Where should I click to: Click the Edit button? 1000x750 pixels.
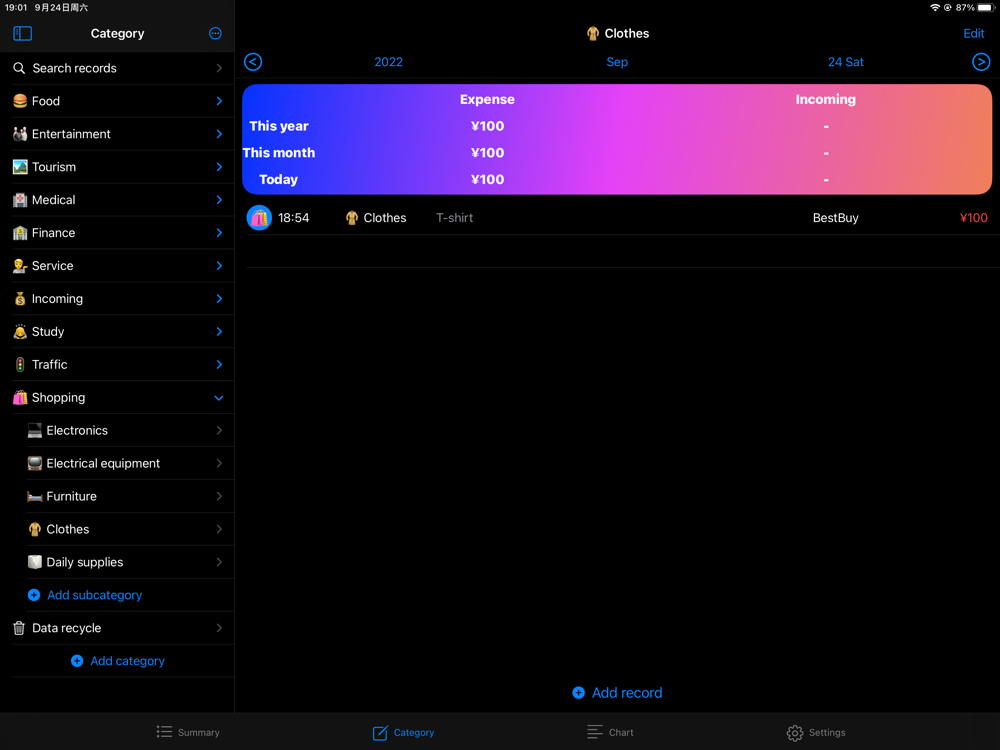pyautogui.click(x=973, y=33)
